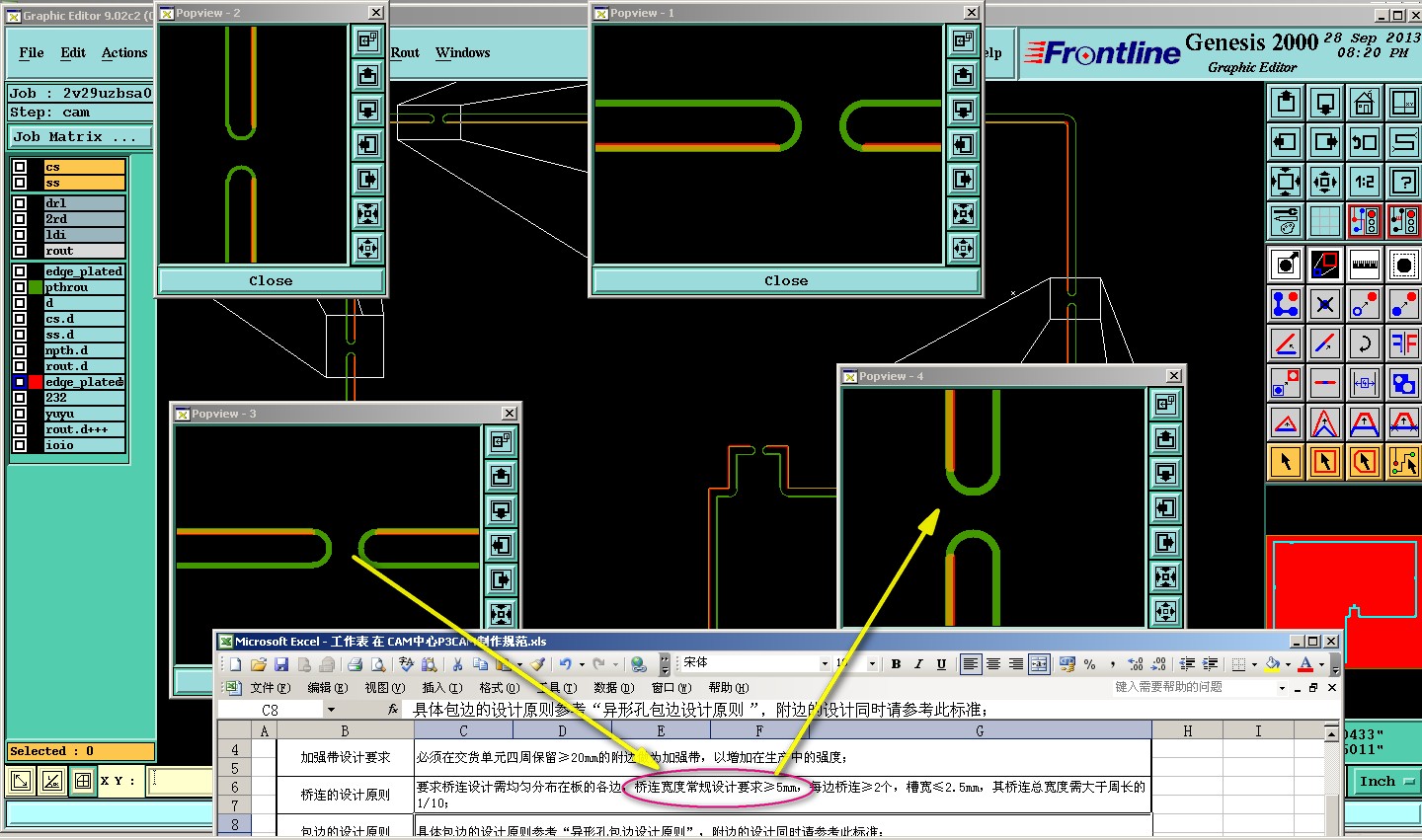The width and height of the screenshot is (1422, 840).
Task: Toggle the cs.d layer checkbox
Action: [19, 319]
